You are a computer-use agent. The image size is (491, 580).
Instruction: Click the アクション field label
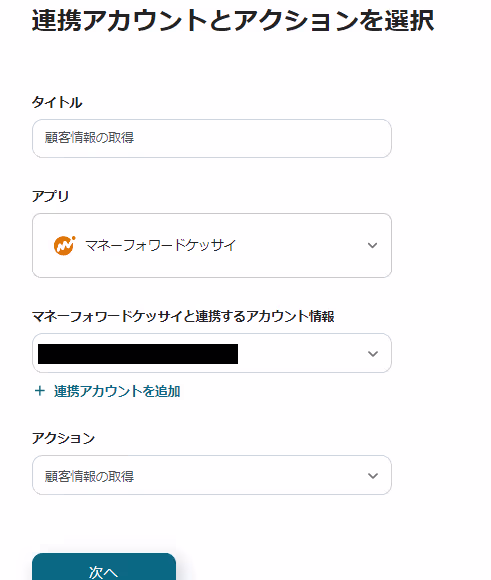(x=63, y=438)
